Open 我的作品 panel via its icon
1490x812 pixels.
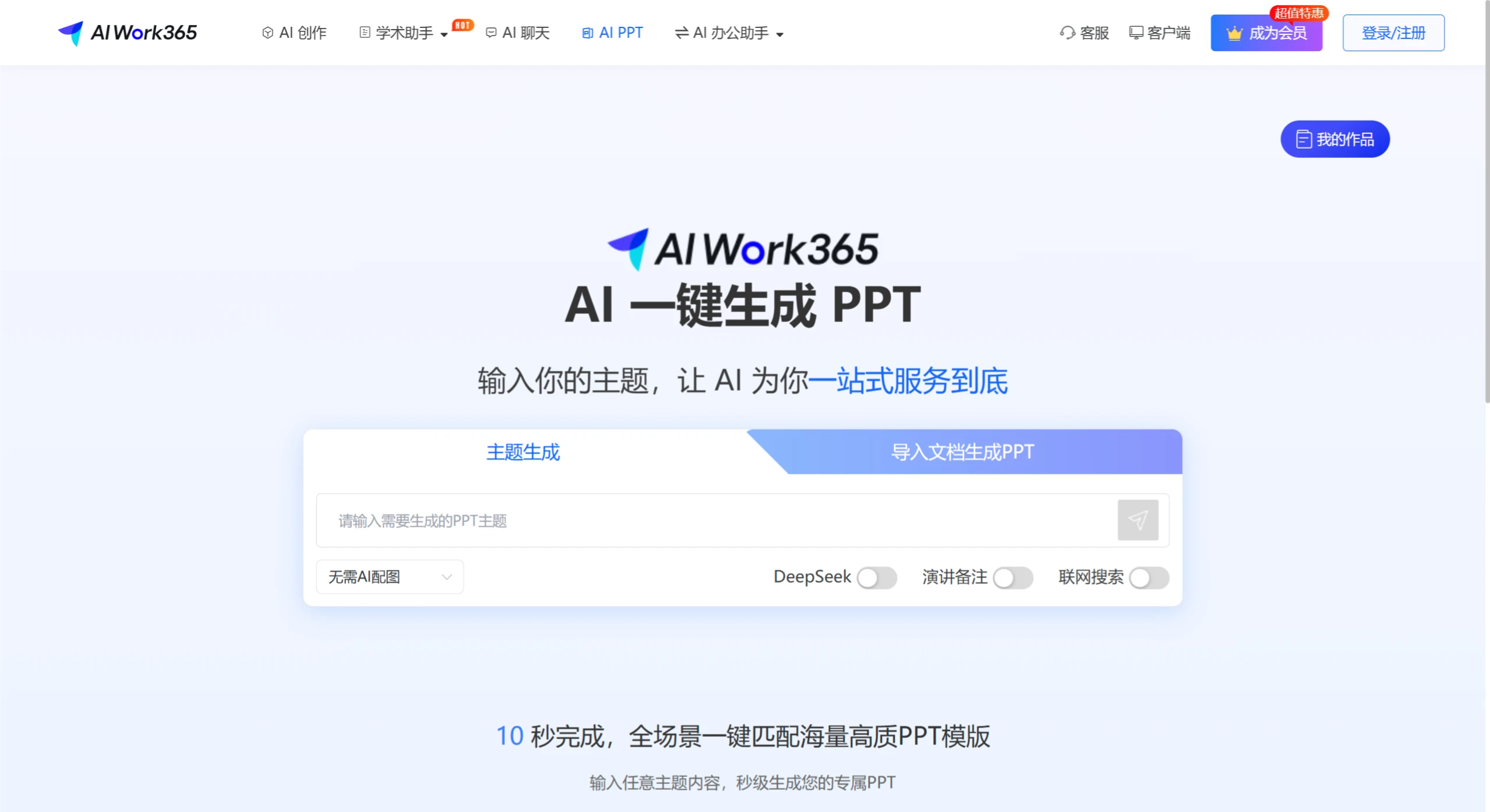[x=1303, y=139]
